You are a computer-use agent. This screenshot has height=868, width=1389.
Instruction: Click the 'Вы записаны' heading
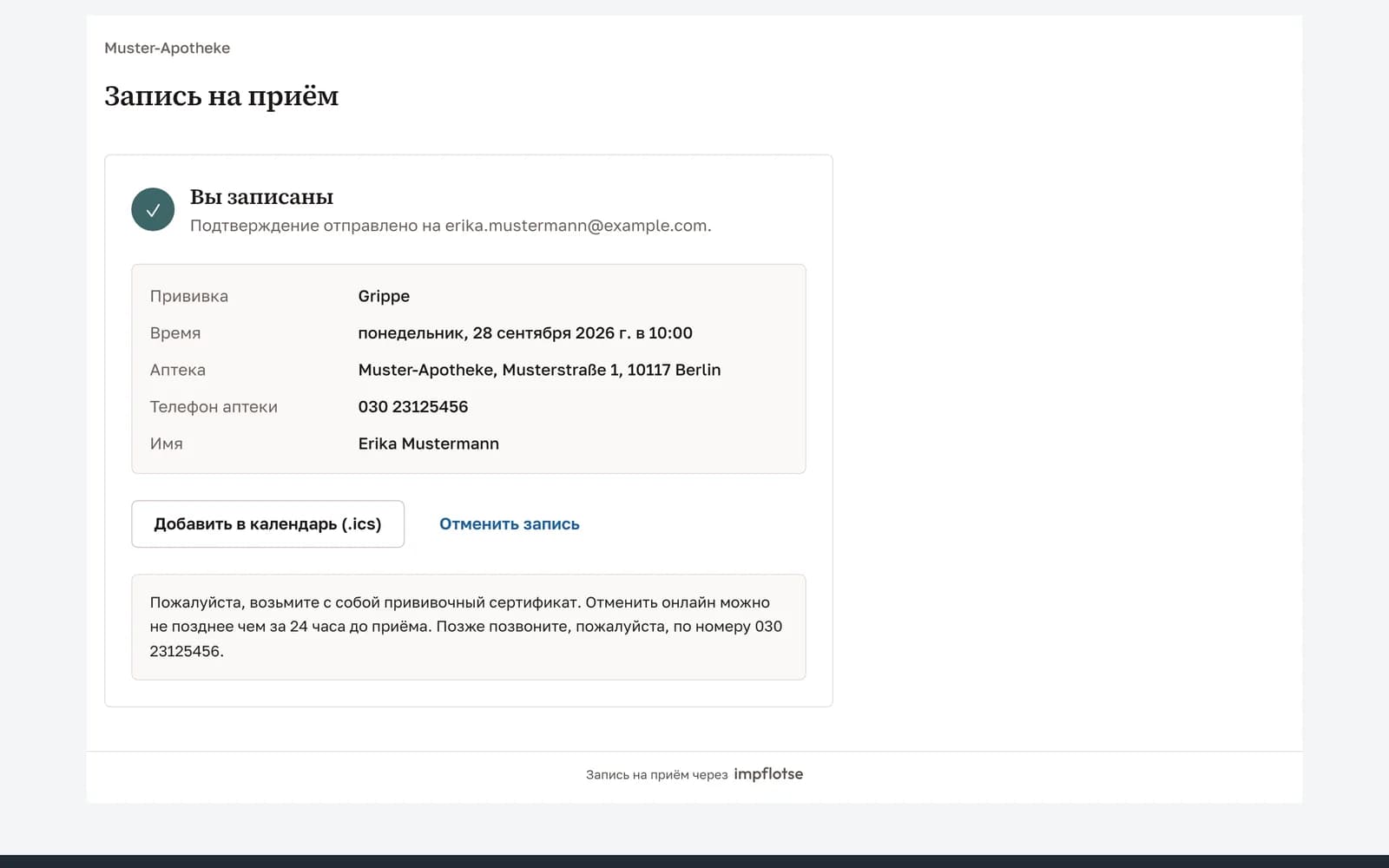click(x=261, y=197)
